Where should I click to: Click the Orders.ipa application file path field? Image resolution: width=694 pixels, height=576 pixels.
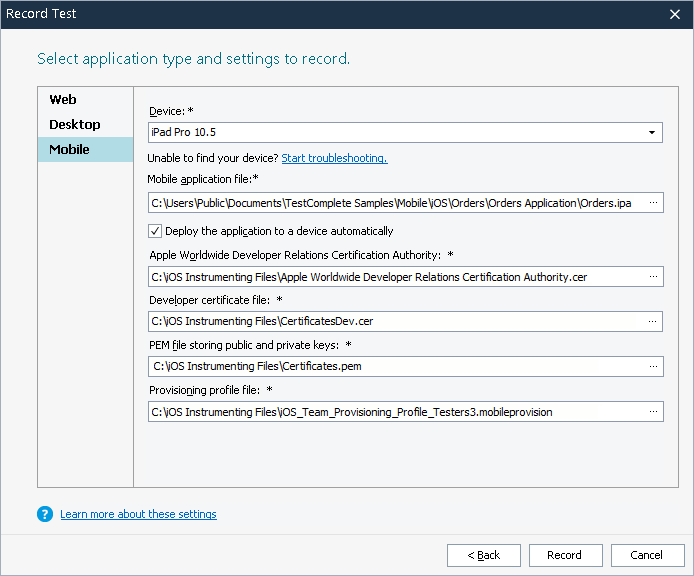[392, 203]
